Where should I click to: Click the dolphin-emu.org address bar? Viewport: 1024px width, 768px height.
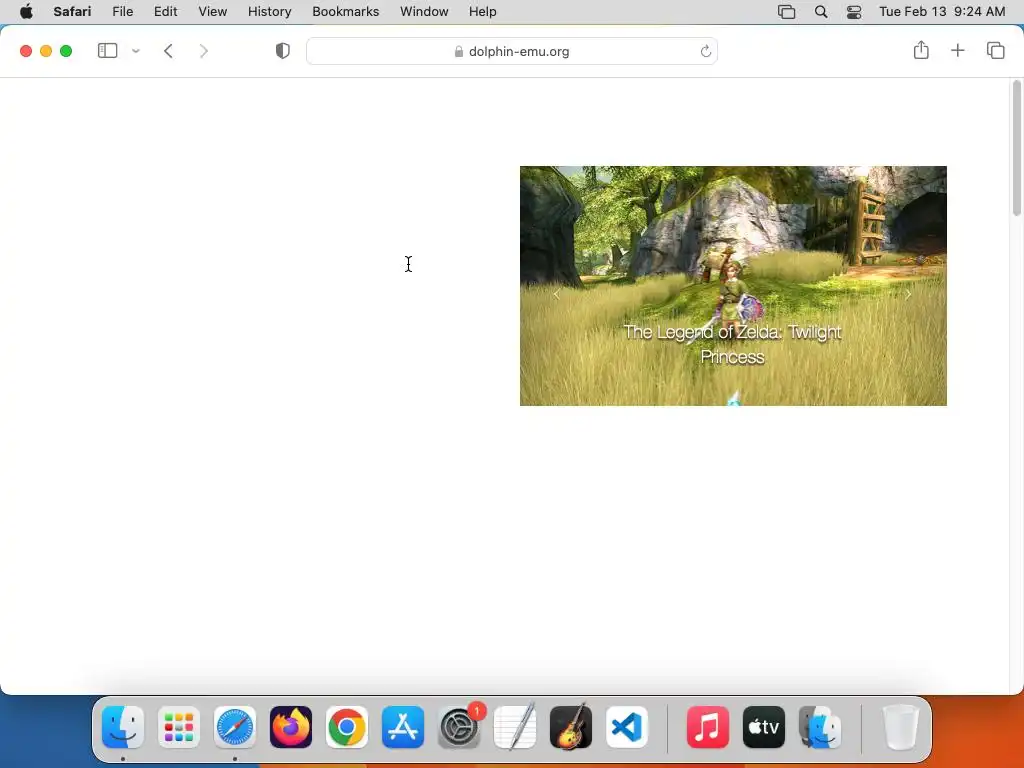coord(512,51)
